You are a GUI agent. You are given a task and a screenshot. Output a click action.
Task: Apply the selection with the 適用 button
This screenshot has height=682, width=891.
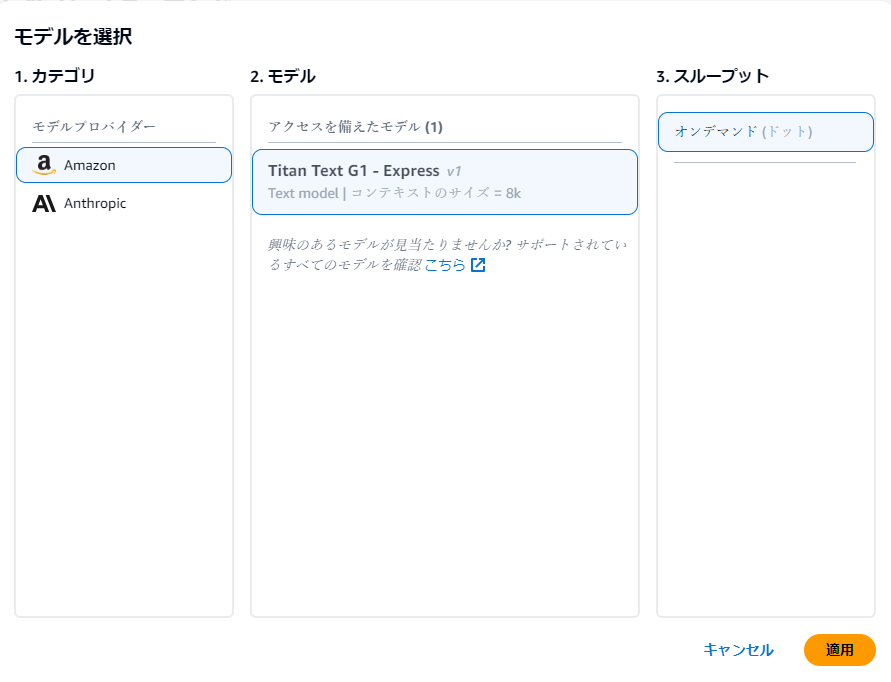[x=839, y=650]
